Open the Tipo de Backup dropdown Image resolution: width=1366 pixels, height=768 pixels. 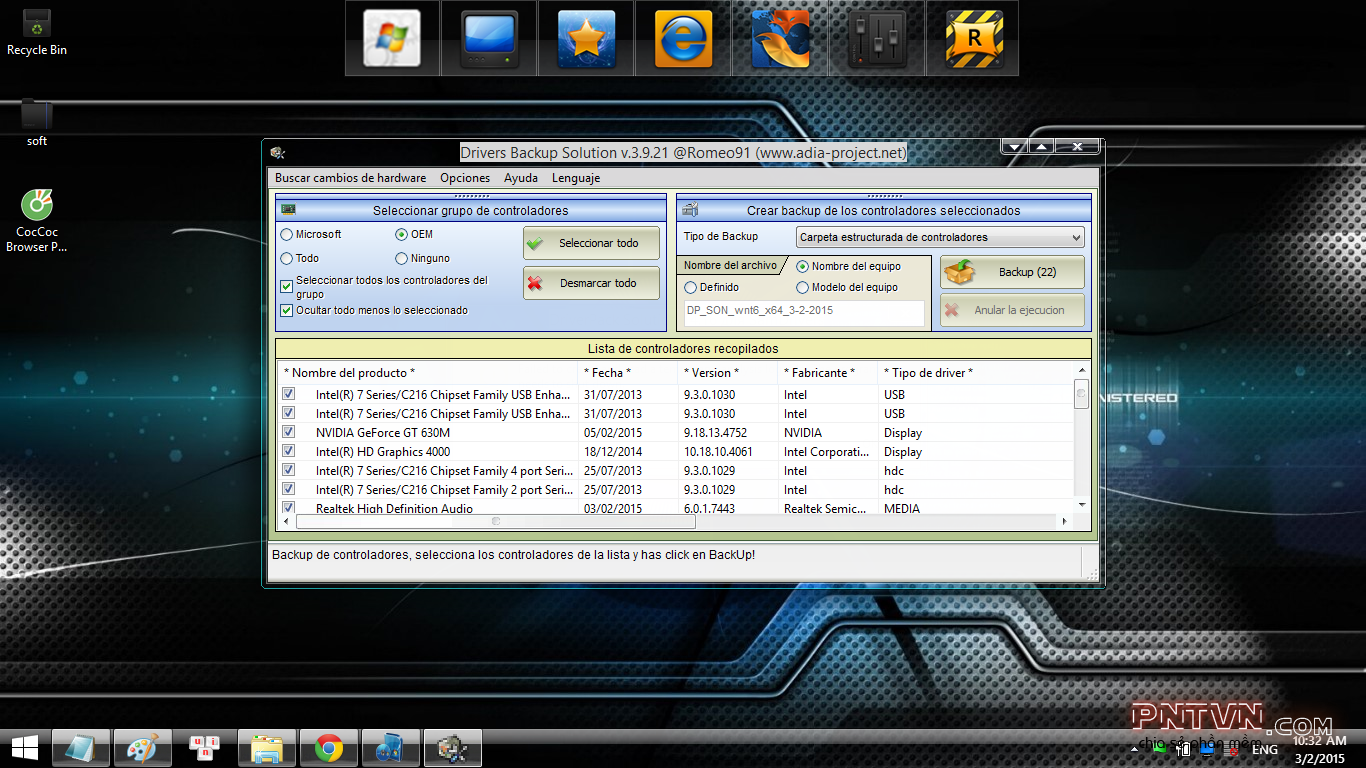point(940,237)
